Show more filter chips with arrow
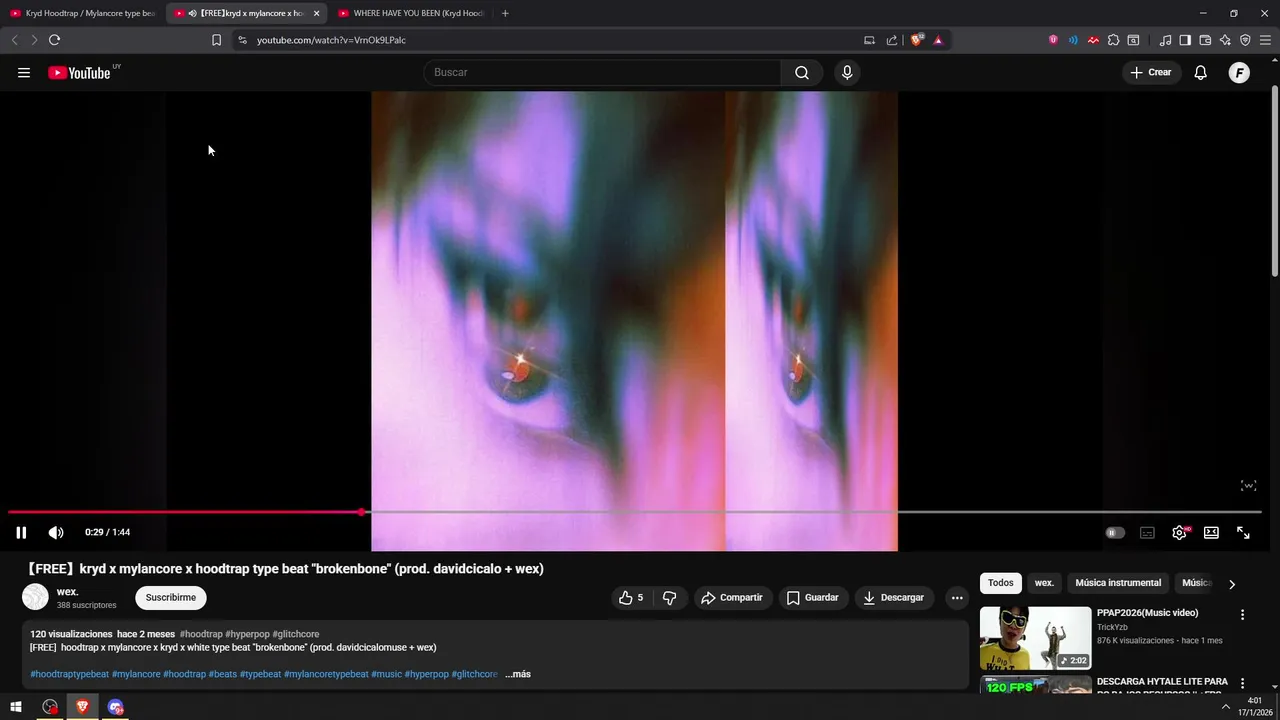1280x720 pixels. 1232,584
